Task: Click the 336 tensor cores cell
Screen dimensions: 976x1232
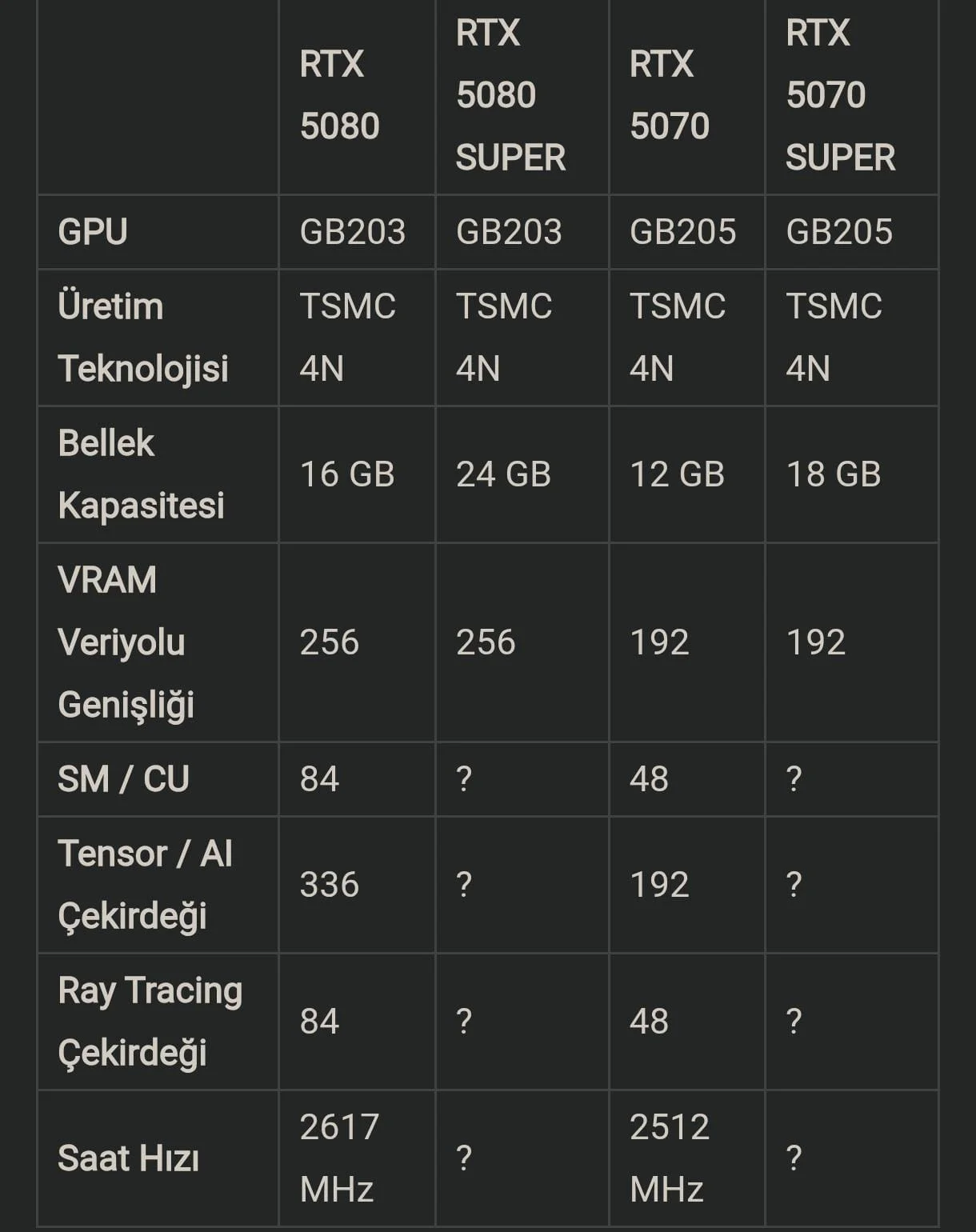Action: point(329,885)
